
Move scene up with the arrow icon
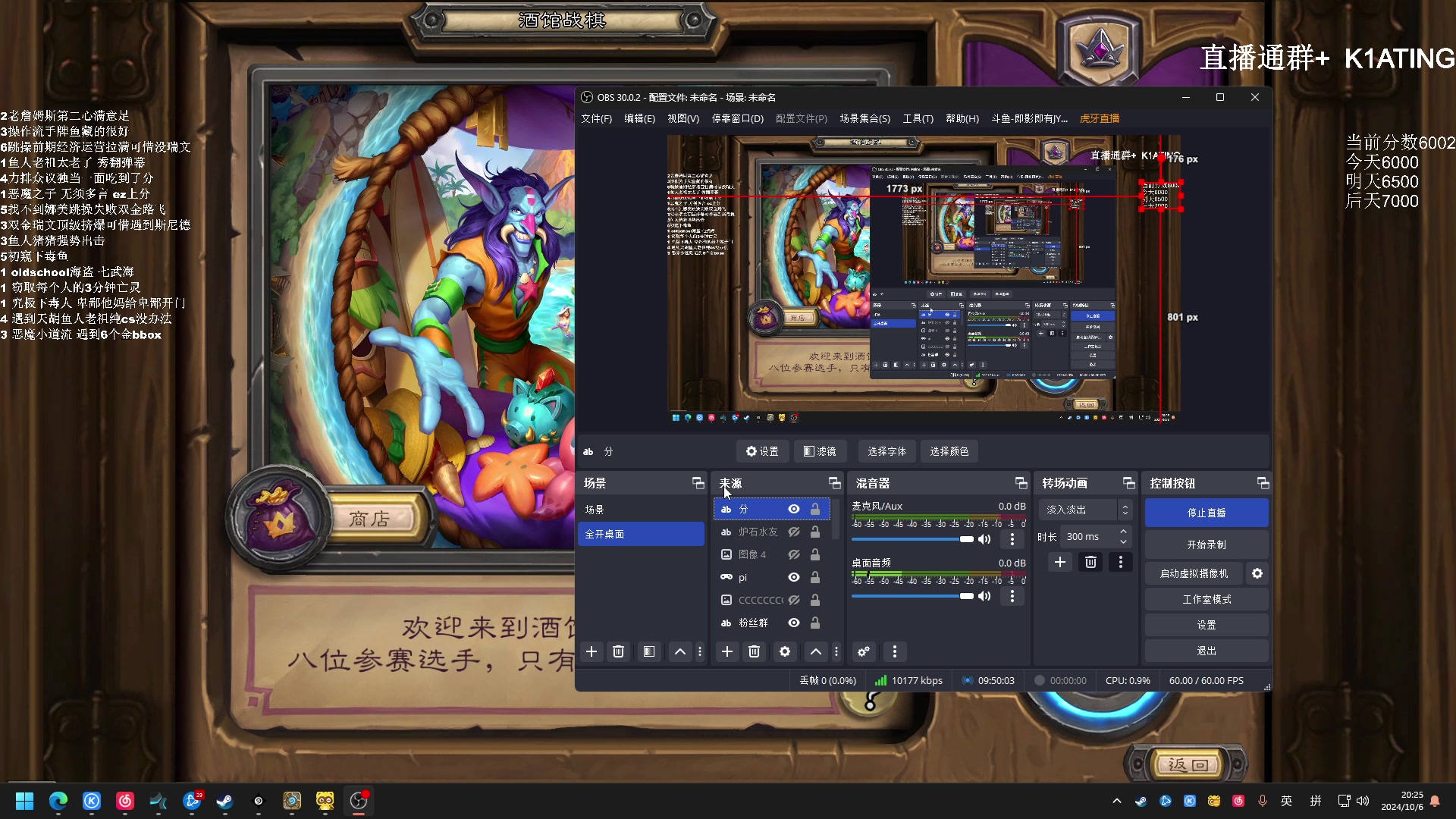click(680, 651)
